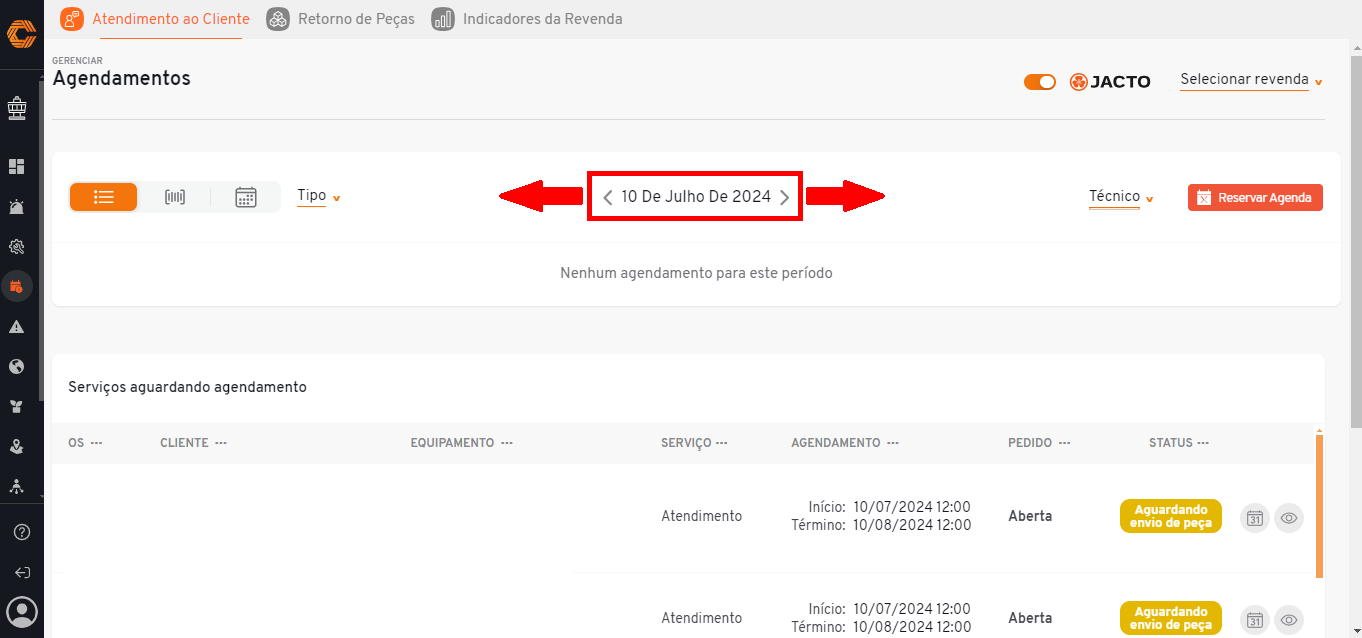Screen dimensions: 1362x638
Task: Click the JACTO brand logo
Action: click(1110, 82)
